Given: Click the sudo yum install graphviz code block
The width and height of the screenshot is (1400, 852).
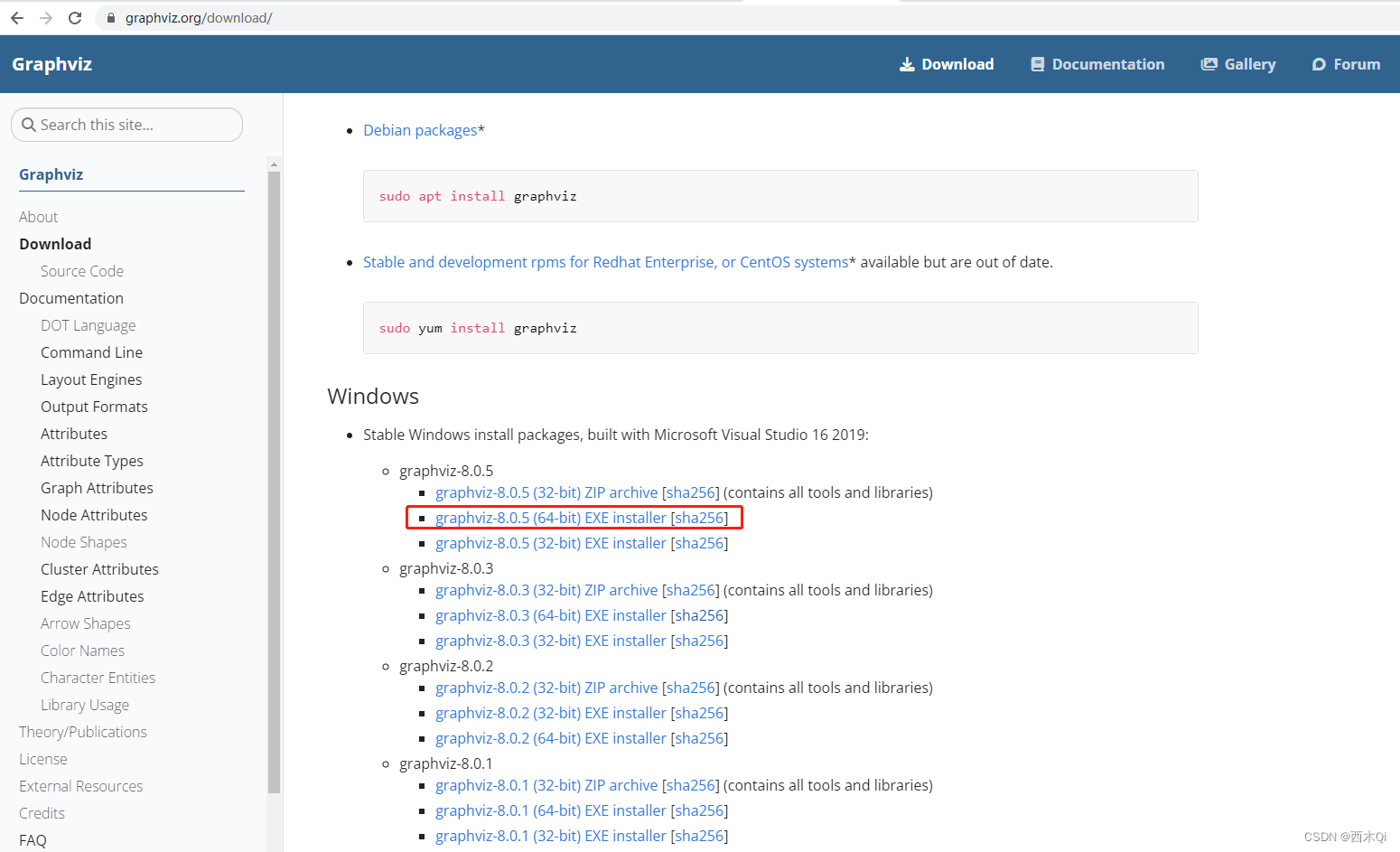Looking at the screenshot, I should click(780, 328).
